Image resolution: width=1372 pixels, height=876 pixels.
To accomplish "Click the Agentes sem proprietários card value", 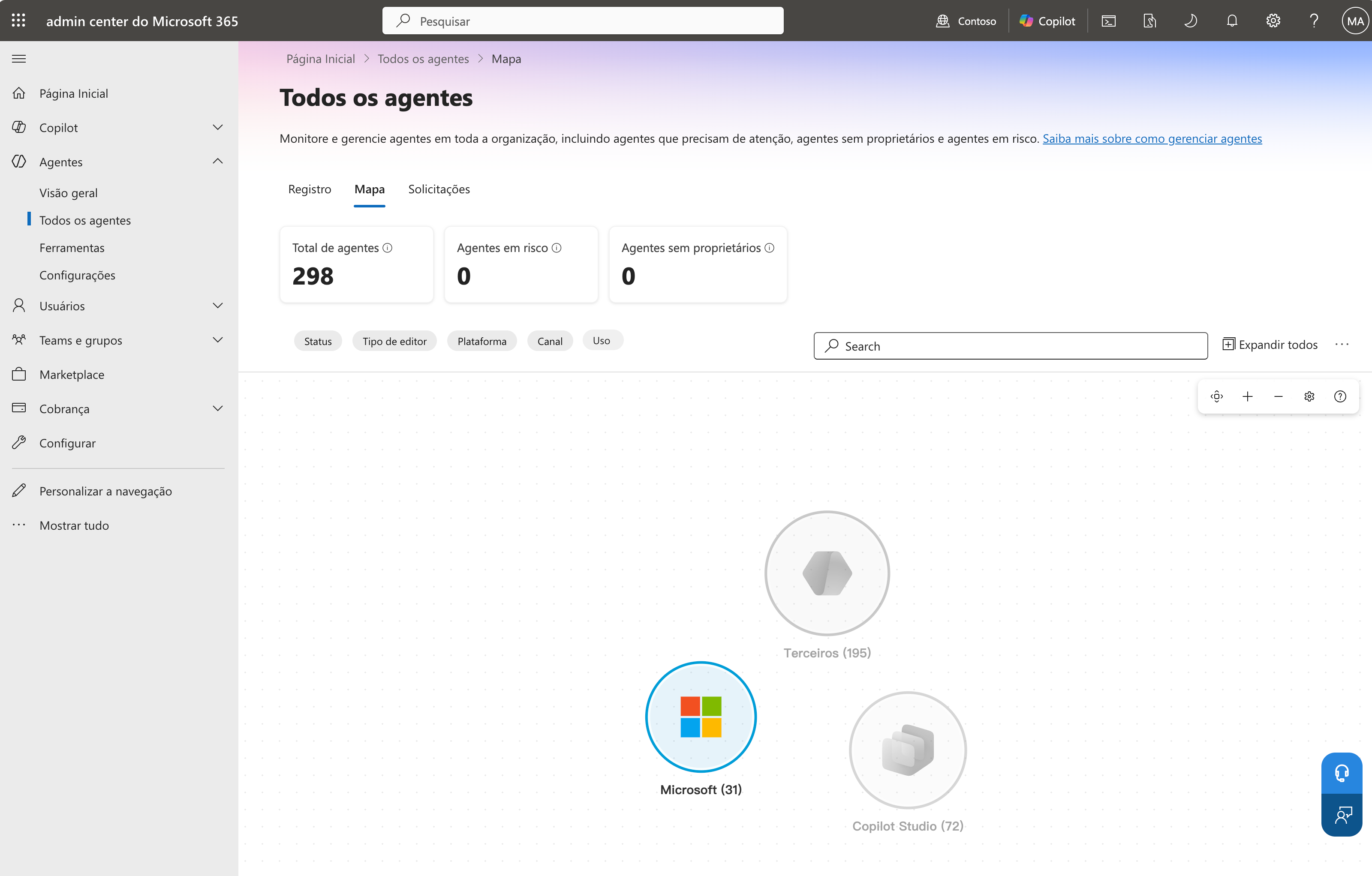I will click(x=629, y=276).
